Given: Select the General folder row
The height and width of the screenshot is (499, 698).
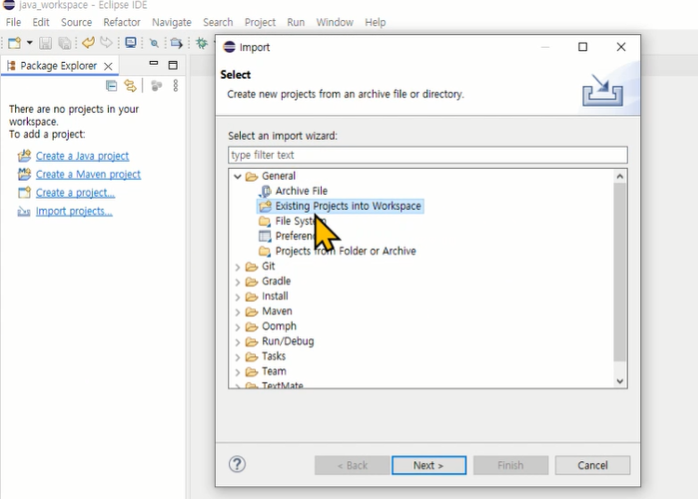Looking at the screenshot, I should pos(279,176).
